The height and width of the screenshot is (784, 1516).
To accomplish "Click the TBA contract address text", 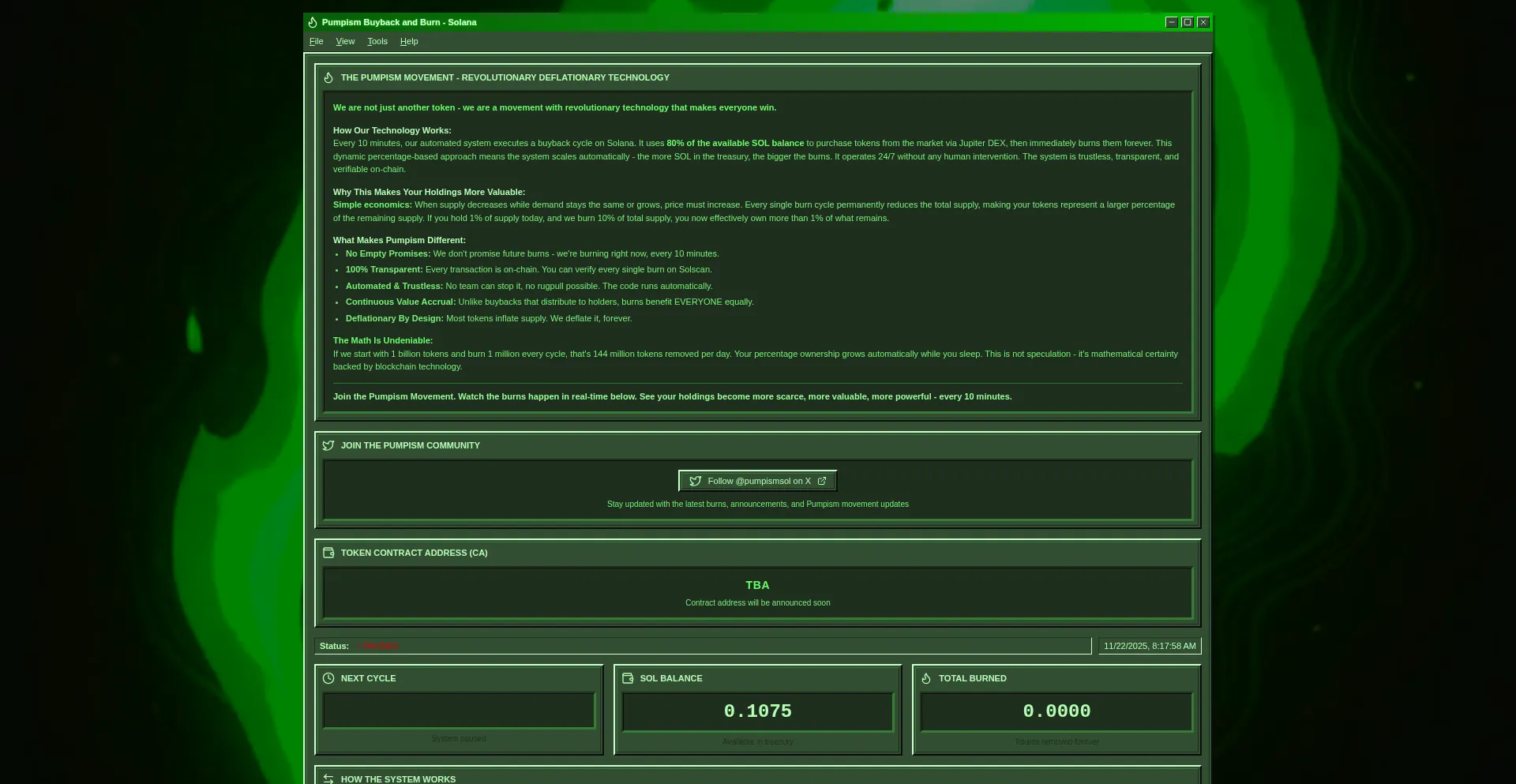I will pyautogui.click(x=757, y=585).
